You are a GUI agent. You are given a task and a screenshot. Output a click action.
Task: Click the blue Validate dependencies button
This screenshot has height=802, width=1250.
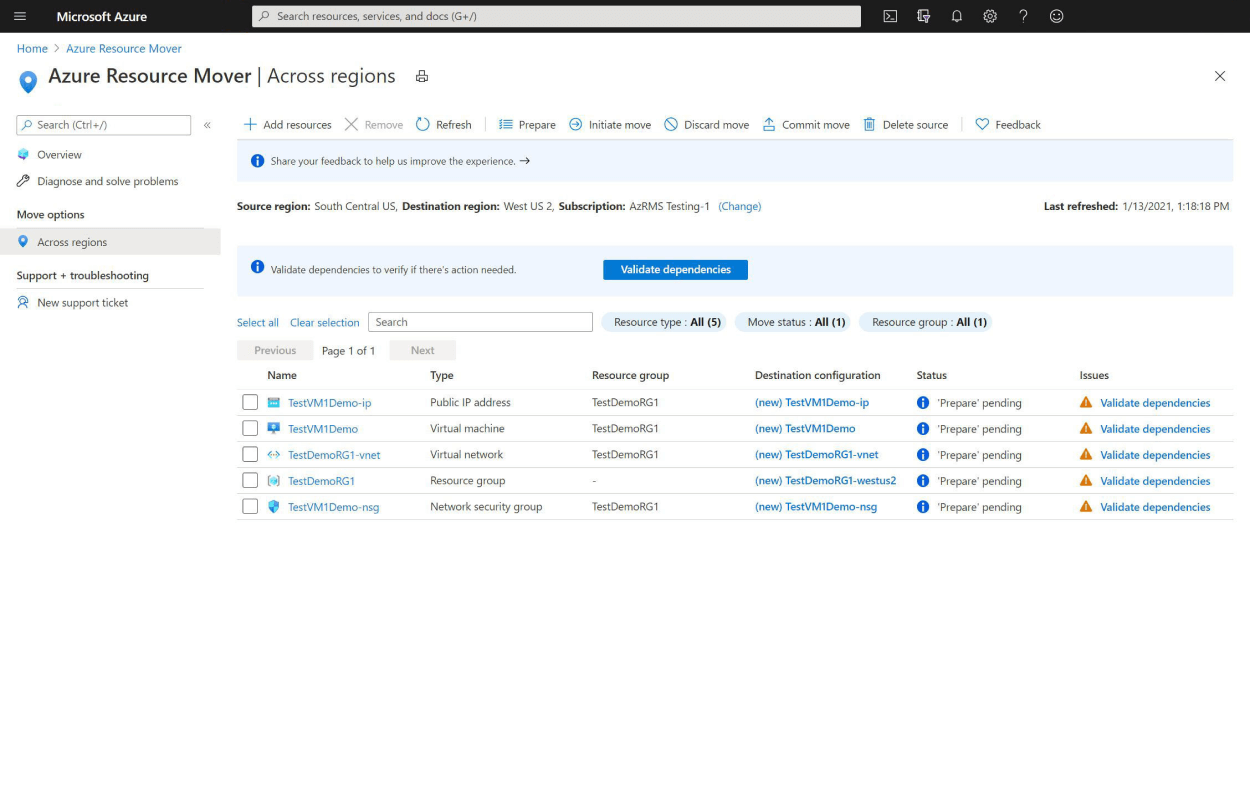click(675, 270)
